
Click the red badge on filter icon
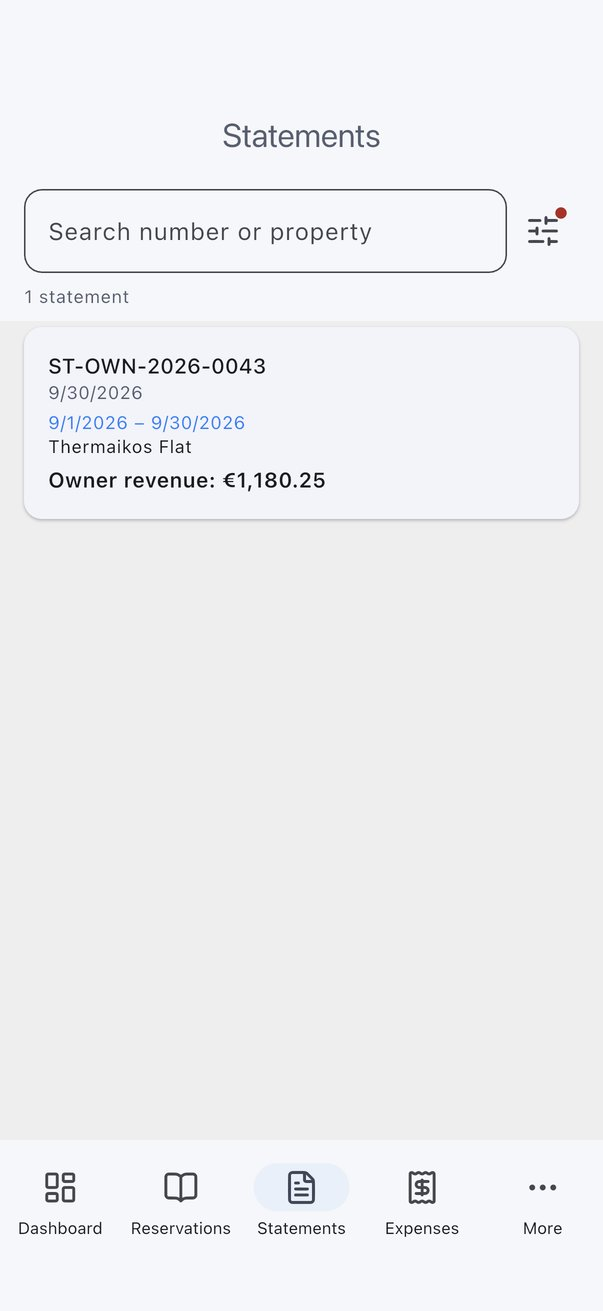561,213
